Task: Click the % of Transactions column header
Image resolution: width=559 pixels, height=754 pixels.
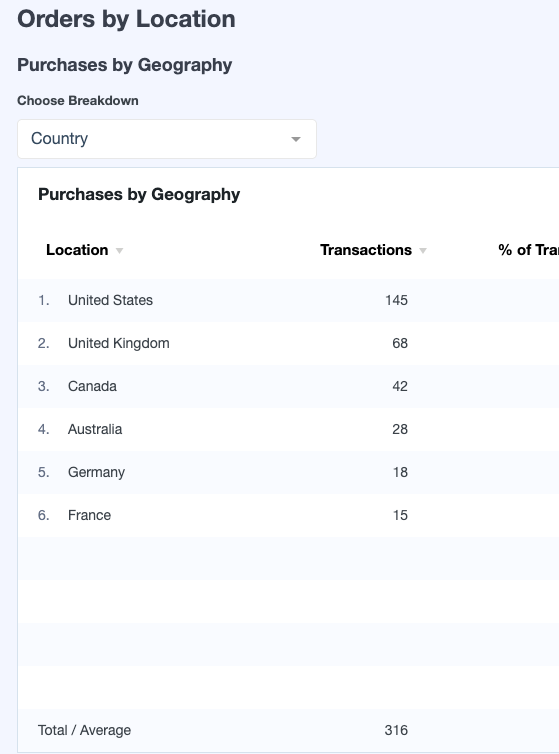Action: pyautogui.click(x=529, y=250)
